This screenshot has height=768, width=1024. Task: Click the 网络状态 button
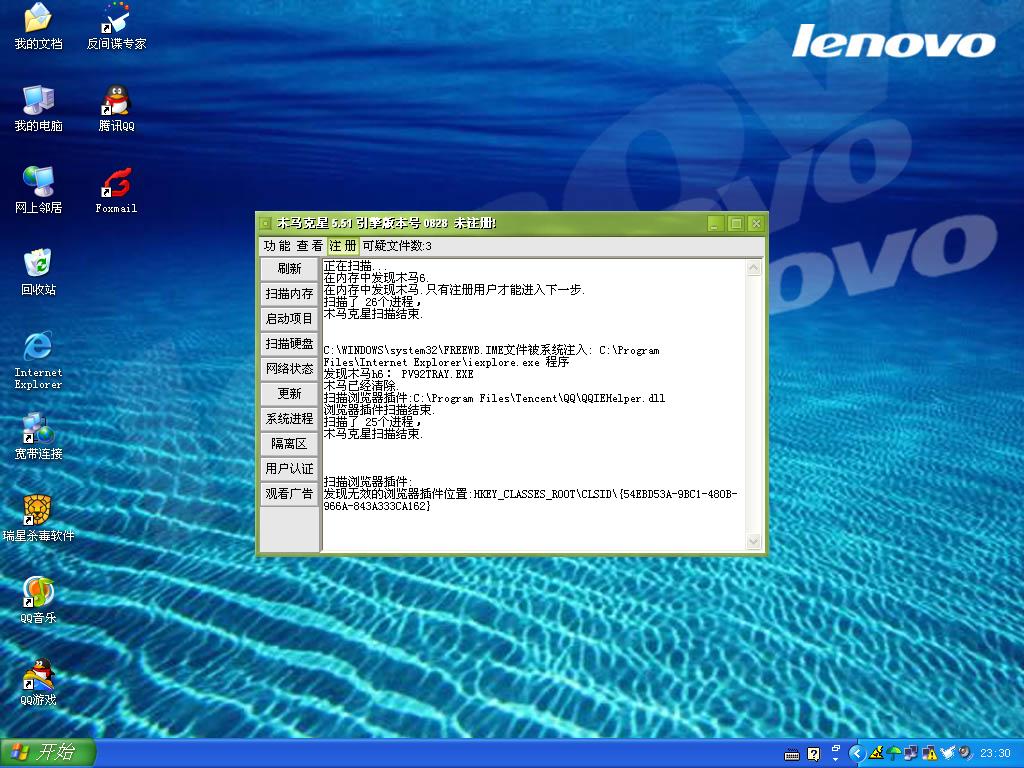[x=289, y=369]
